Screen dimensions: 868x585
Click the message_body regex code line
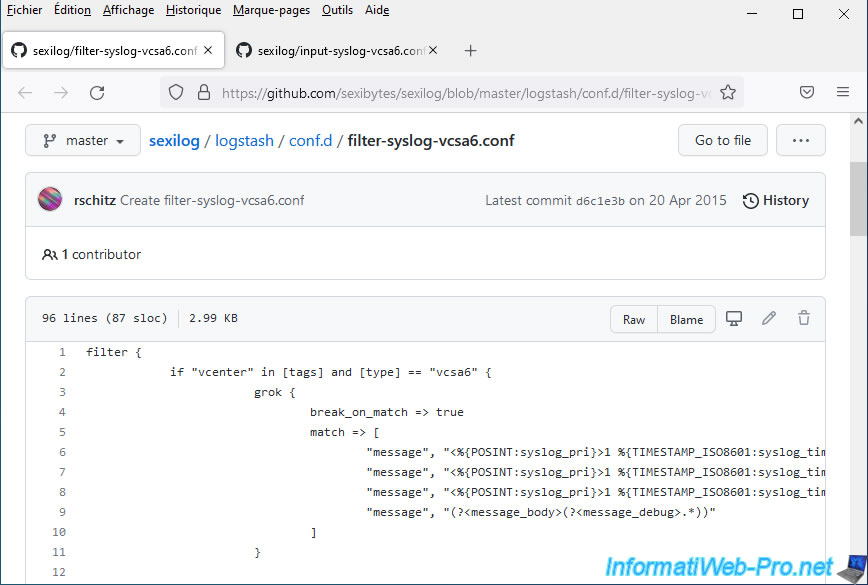pos(541,512)
